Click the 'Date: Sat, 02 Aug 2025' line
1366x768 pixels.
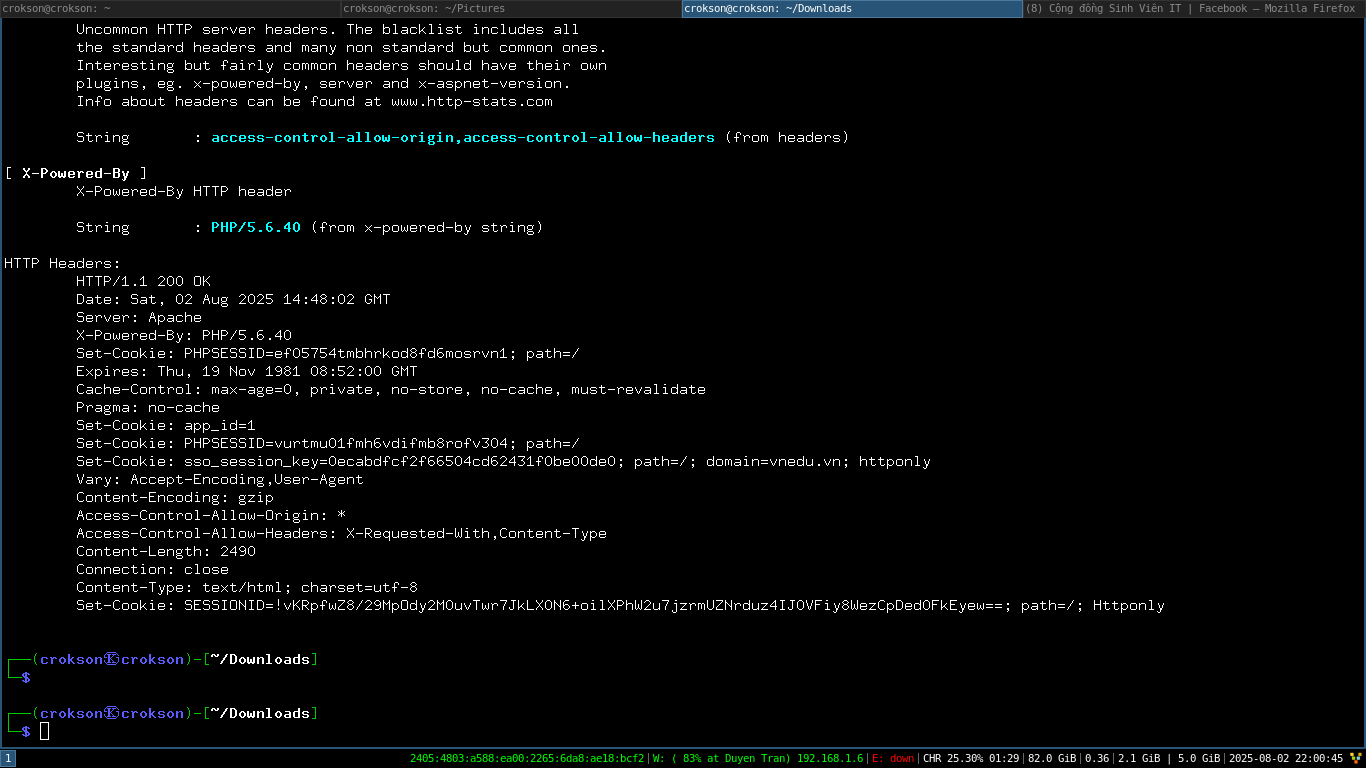233,299
